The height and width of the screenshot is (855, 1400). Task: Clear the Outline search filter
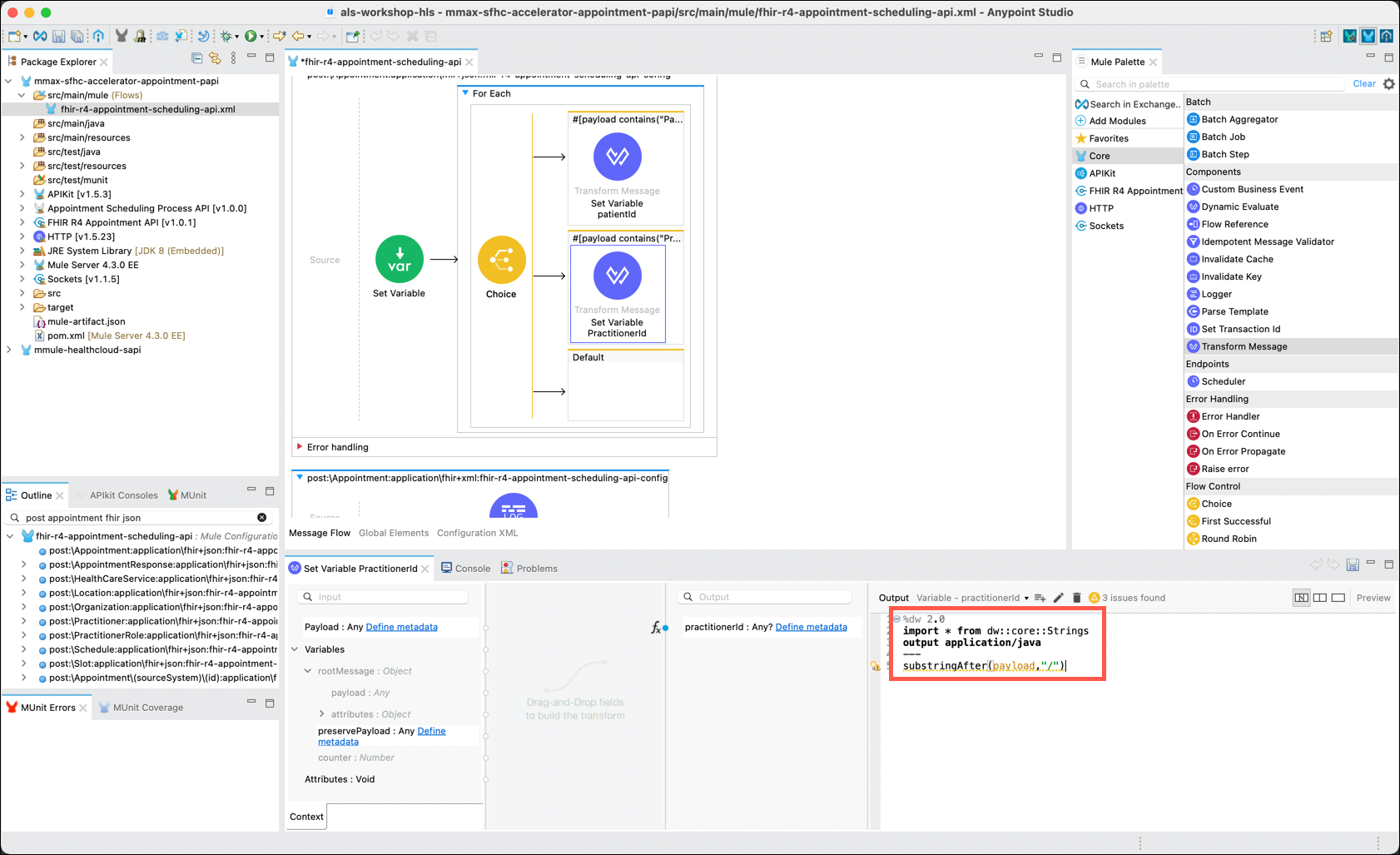click(x=262, y=518)
